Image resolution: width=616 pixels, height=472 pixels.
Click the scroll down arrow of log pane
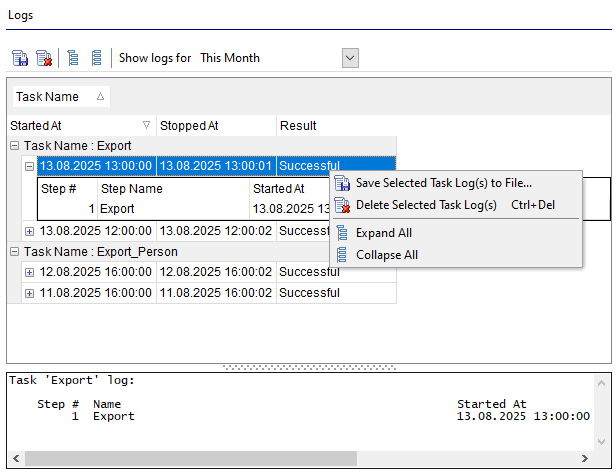pos(601,442)
